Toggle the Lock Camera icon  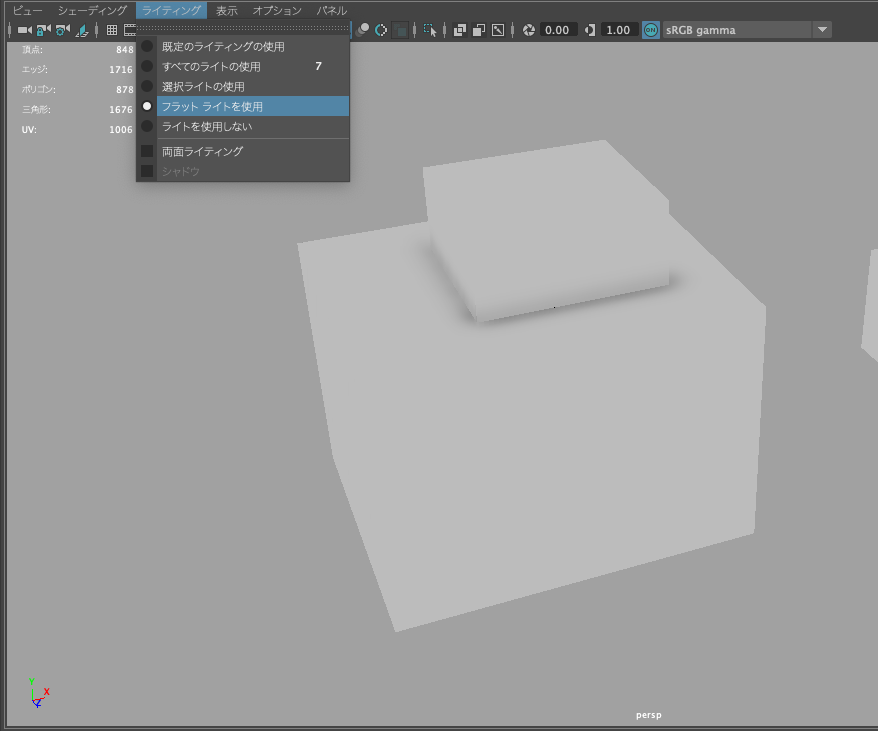point(44,30)
